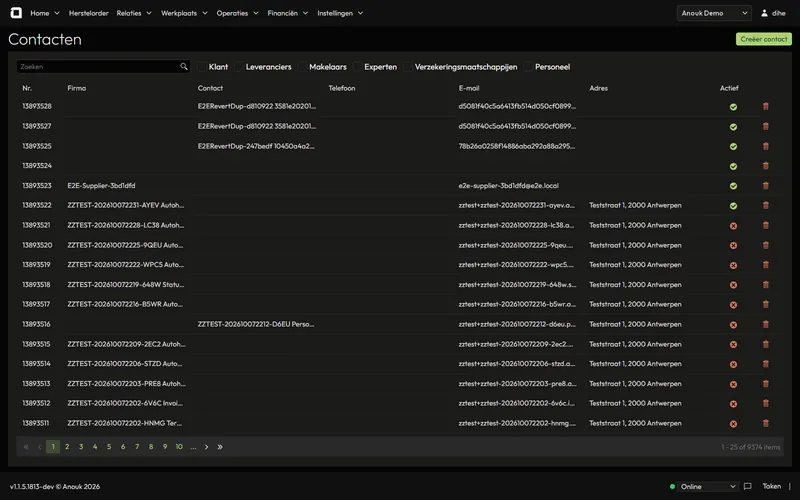
Task: Click red inactive icon for contact 13893512
Action: pos(733,404)
